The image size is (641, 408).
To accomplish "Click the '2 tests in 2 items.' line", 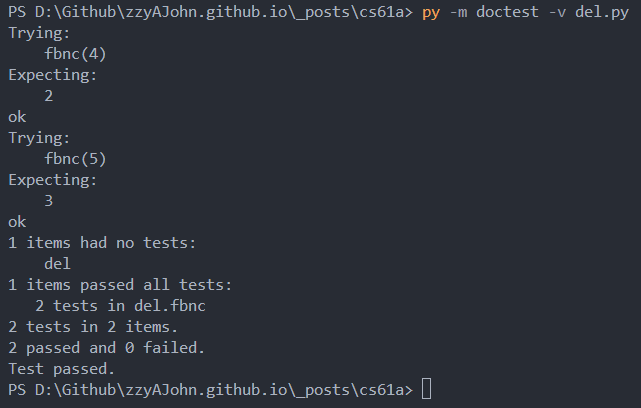I will tap(93, 327).
